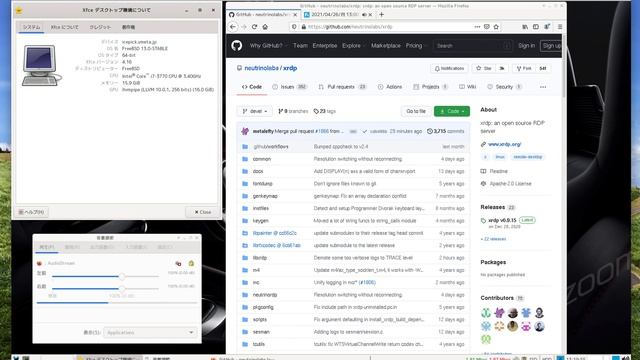Image resolution: width=640 pixels, height=360 pixels.
Task: Open Firefox home page
Action: click(x=265, y=27)
